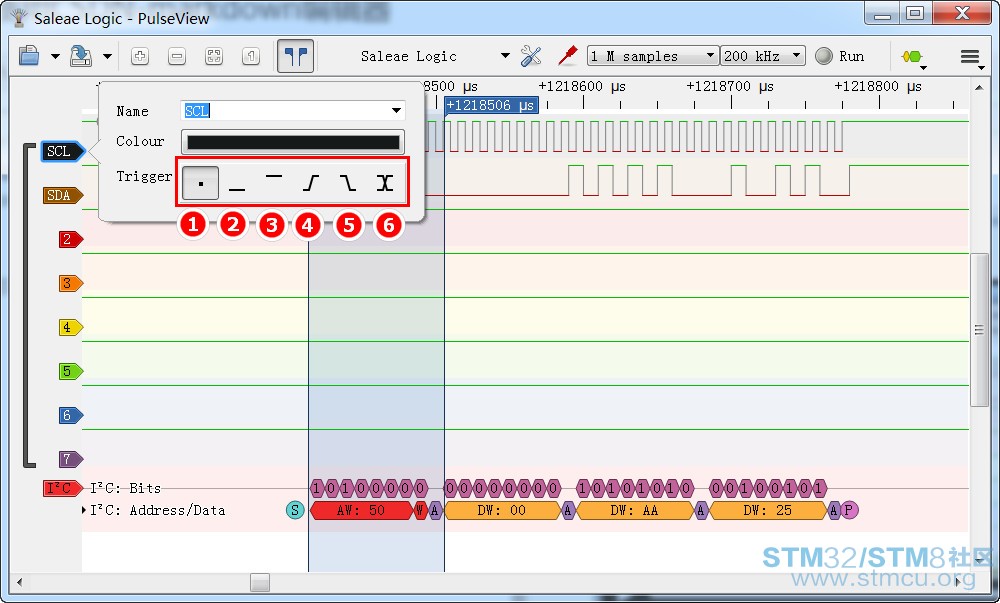Zoom in on the waveform view
The height and width of the screenshot is (603, 1000).
tap(140, 56)
